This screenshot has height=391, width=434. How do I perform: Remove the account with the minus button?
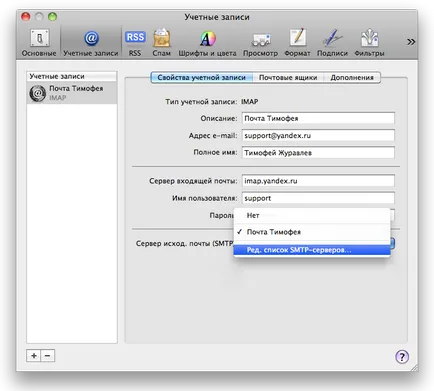48,356
